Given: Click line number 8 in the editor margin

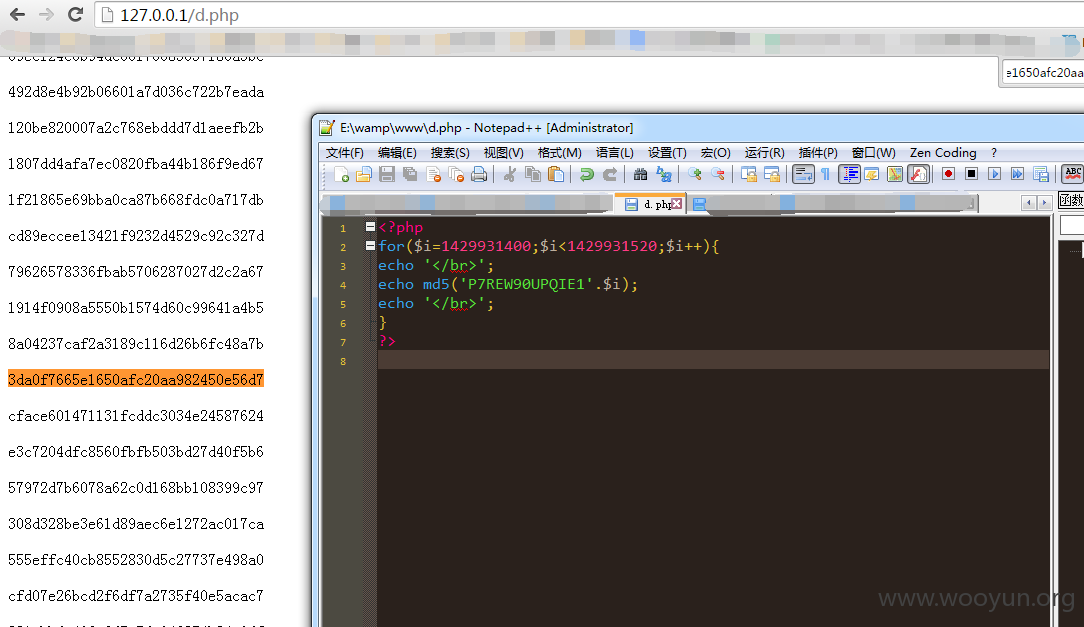Looking at the screenshot, I should tap(343, 361).
